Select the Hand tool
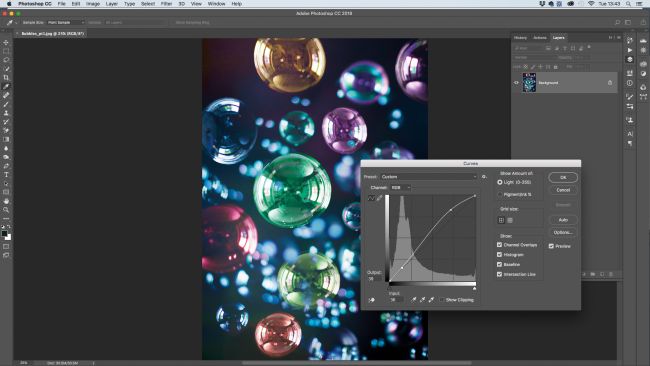The height and width of the screenshot is (366, 650). [6, 201]
